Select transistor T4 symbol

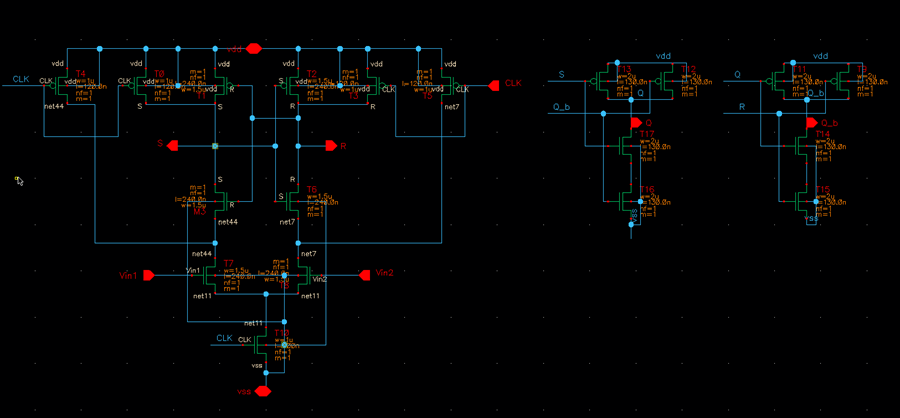pos(73,86)
